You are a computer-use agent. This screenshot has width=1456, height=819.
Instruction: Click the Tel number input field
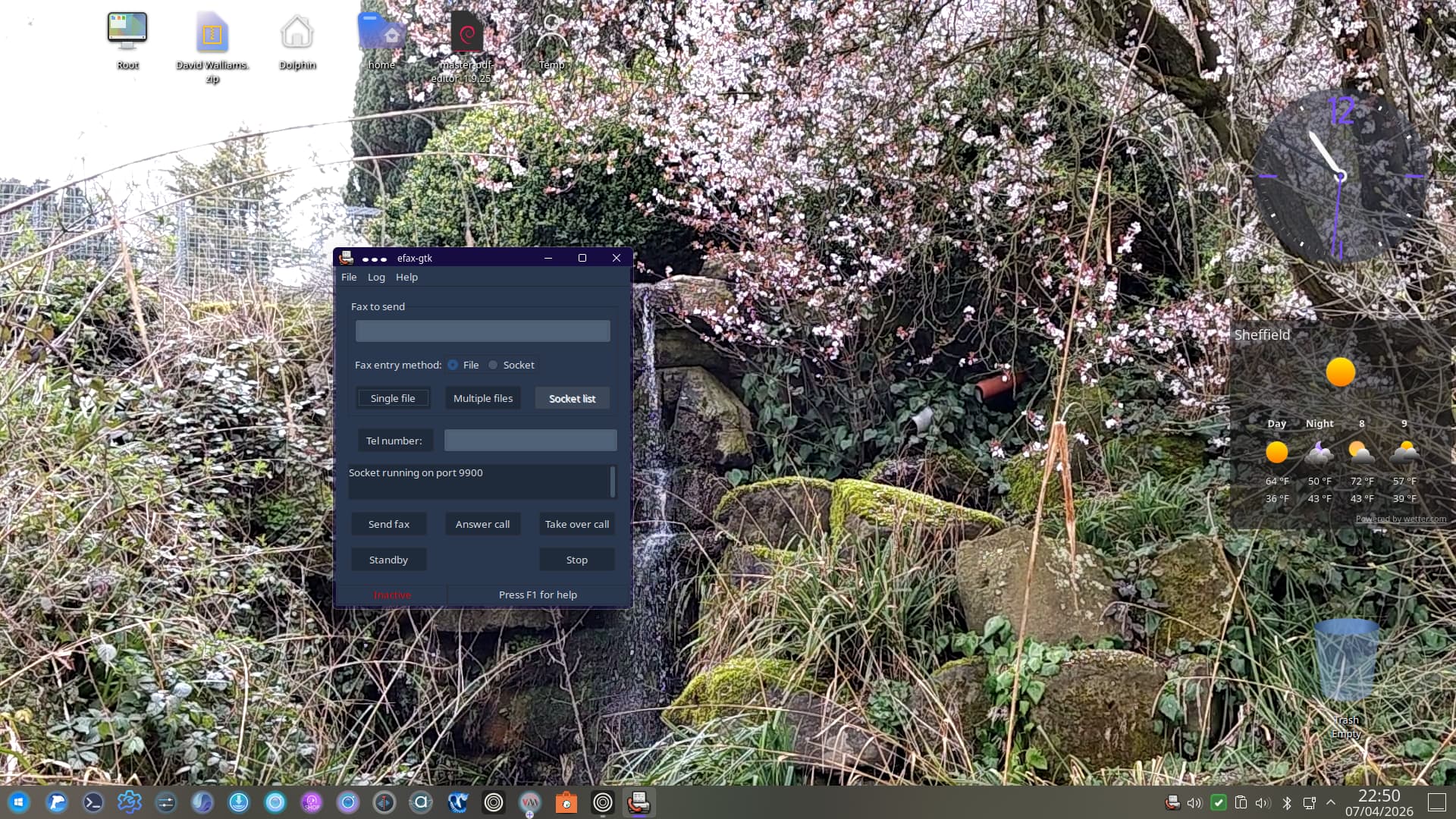530,441
